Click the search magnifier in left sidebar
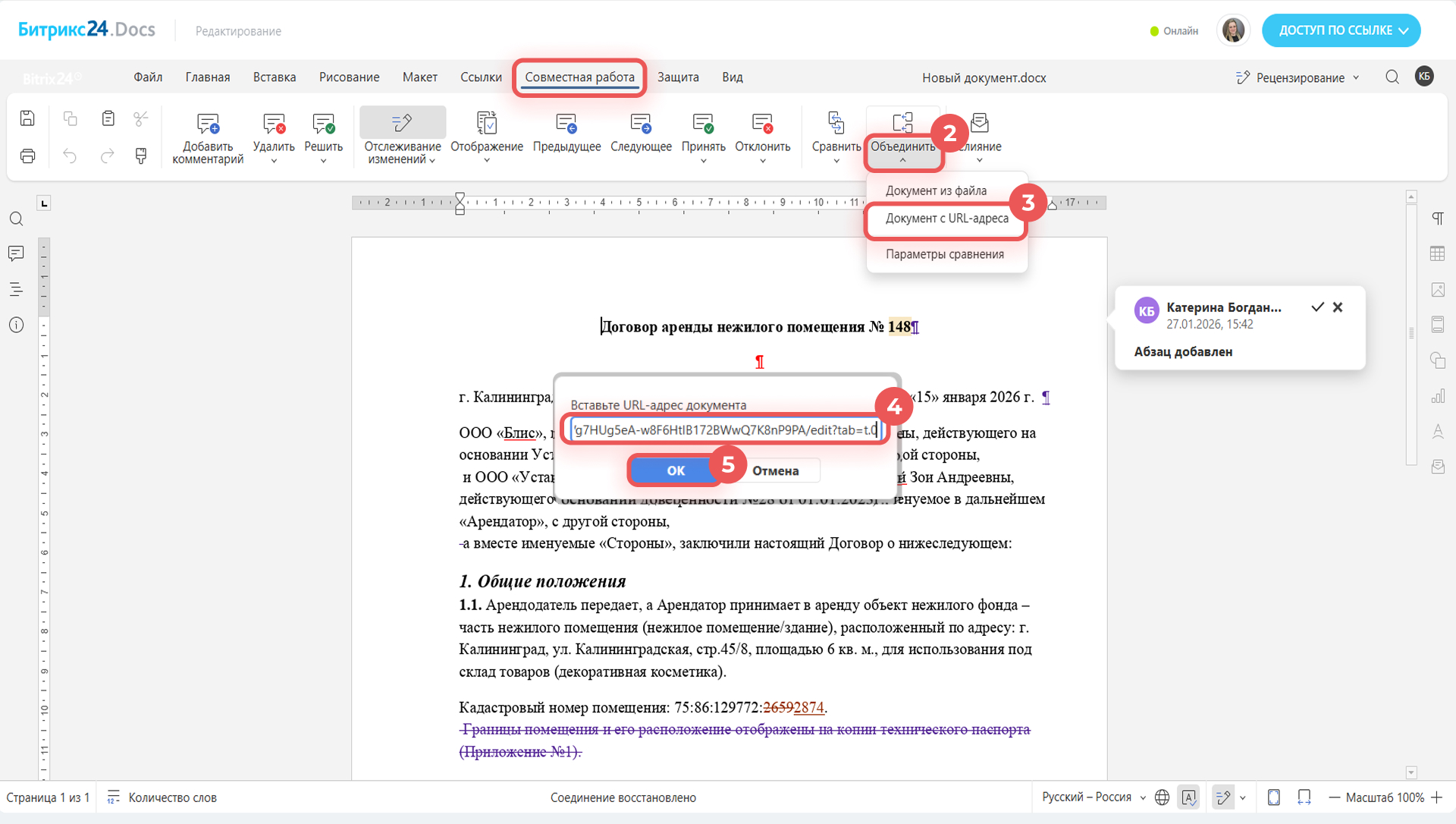This screenshot has width=1456, height=824. 16,219
